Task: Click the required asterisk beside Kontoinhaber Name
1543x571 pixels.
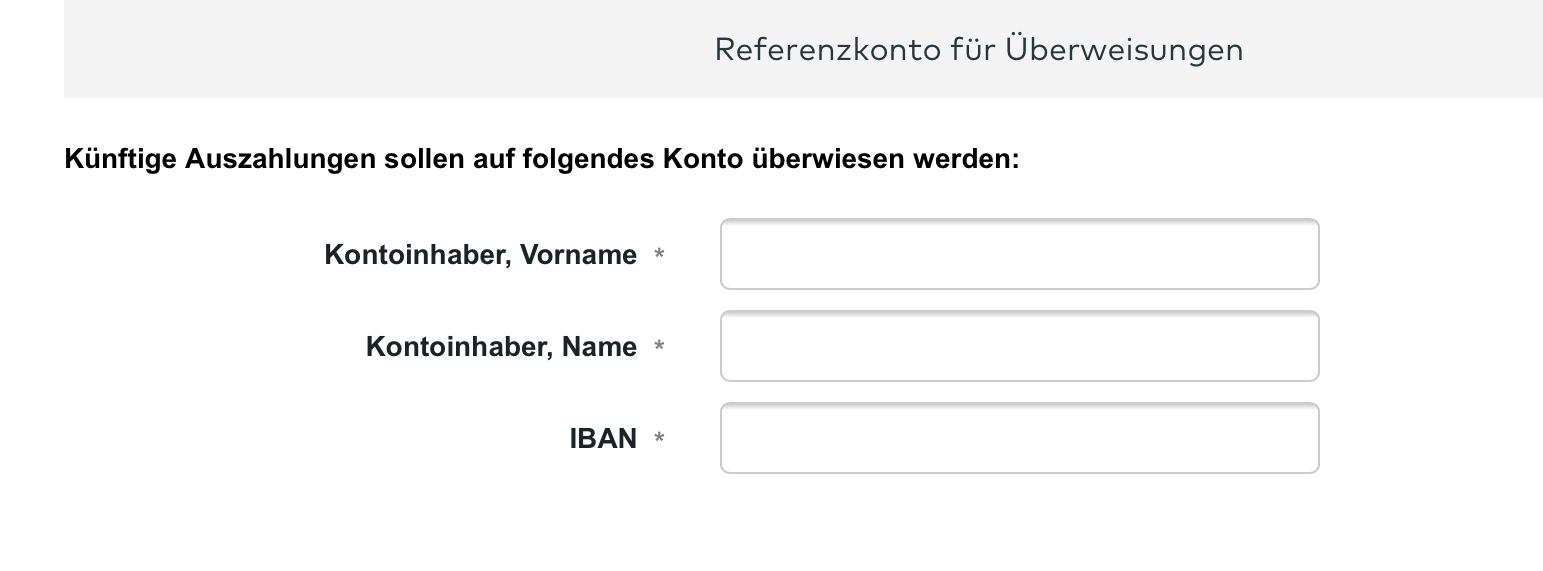Action: [x=659, y=348]
